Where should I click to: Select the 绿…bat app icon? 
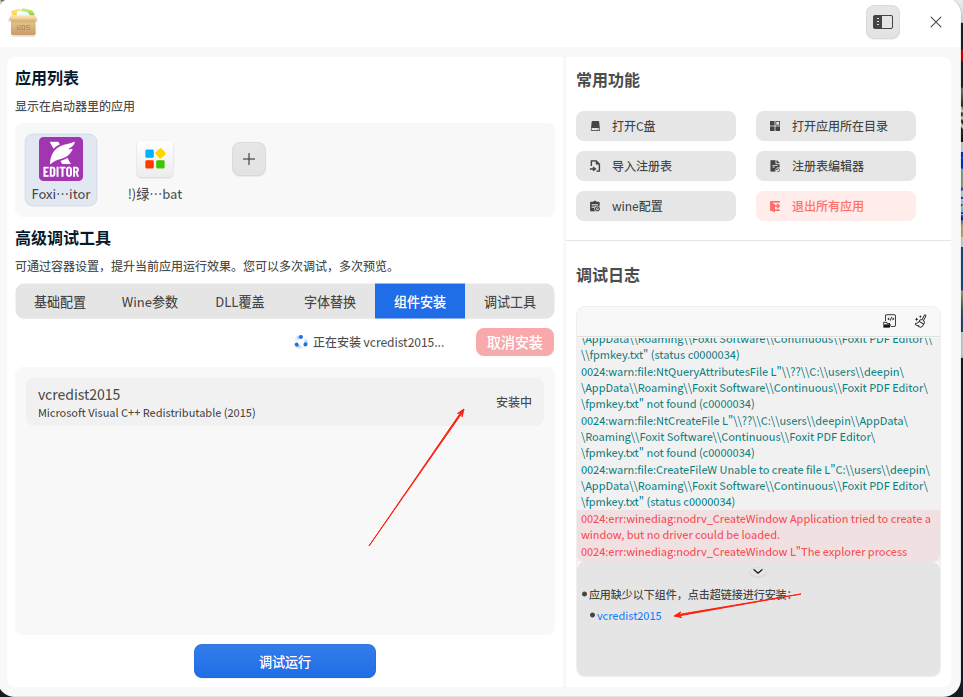tap(155, 169)
